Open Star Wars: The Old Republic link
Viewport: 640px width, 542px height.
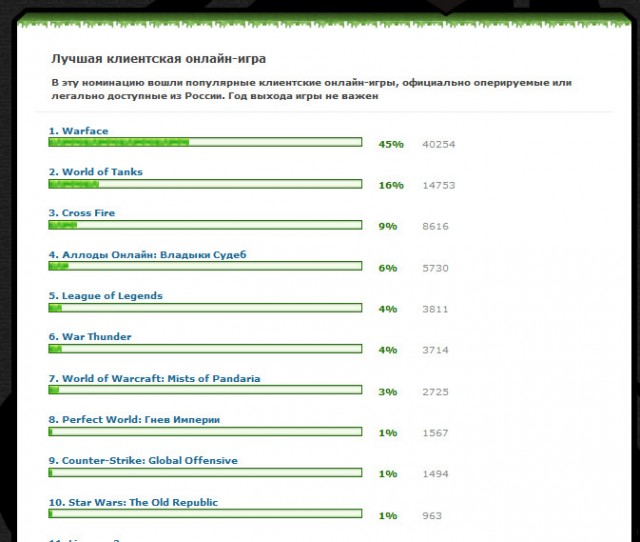point(133,502)
